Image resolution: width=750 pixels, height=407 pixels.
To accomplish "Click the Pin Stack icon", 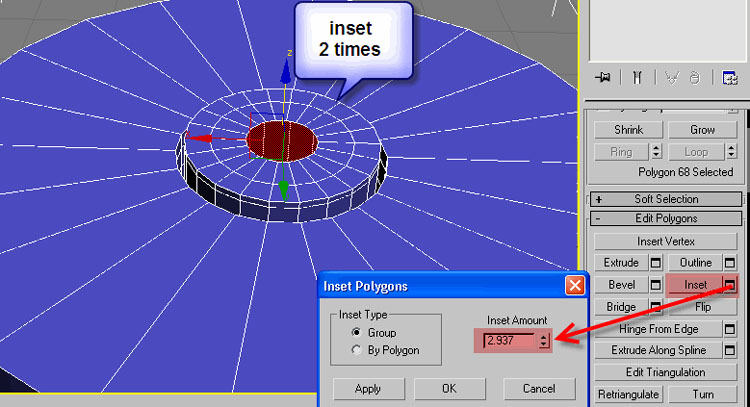I will click(x=603, y=78).
